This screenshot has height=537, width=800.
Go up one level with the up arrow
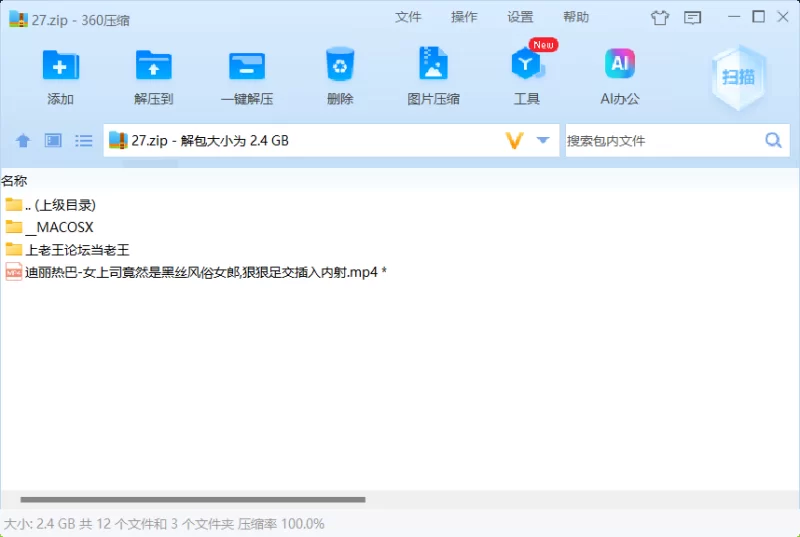click(23, 141)
